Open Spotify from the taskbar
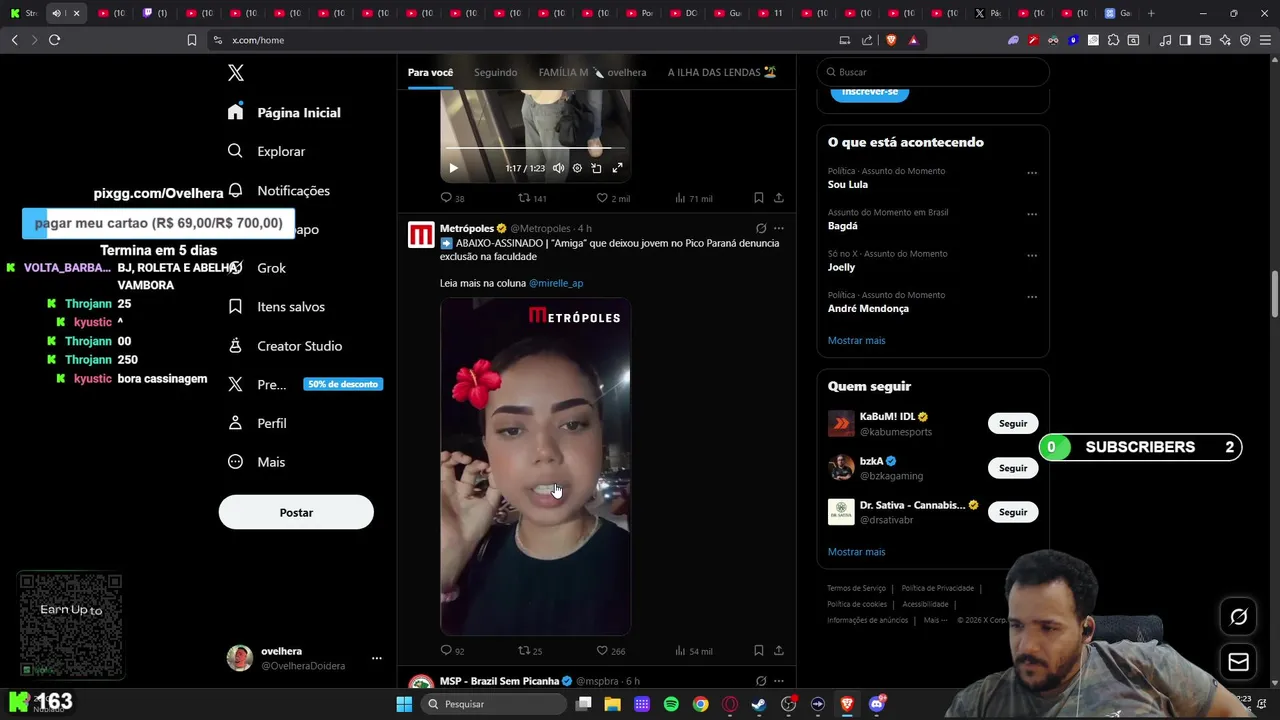 [x=671, y=704]
